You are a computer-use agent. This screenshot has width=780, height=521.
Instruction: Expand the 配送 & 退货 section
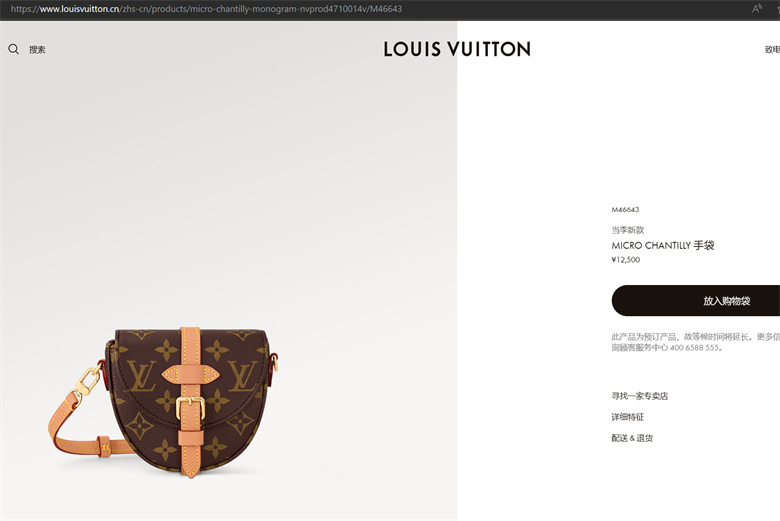point(632,438)
